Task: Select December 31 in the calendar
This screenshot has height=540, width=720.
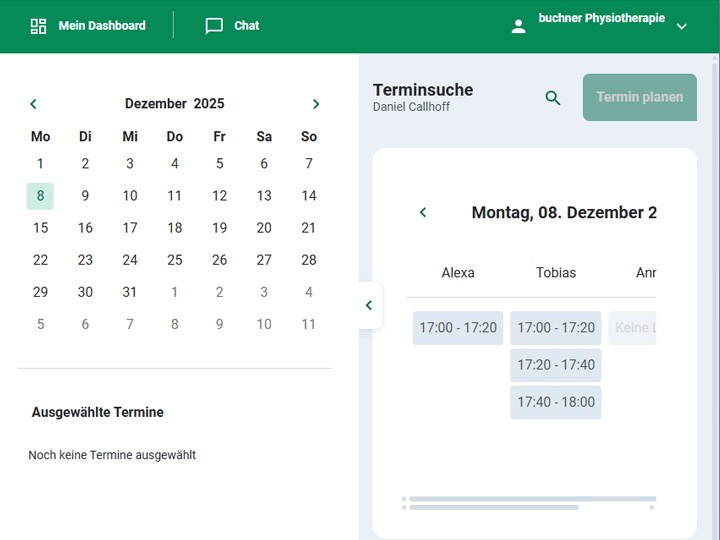Action: [130, 292]
